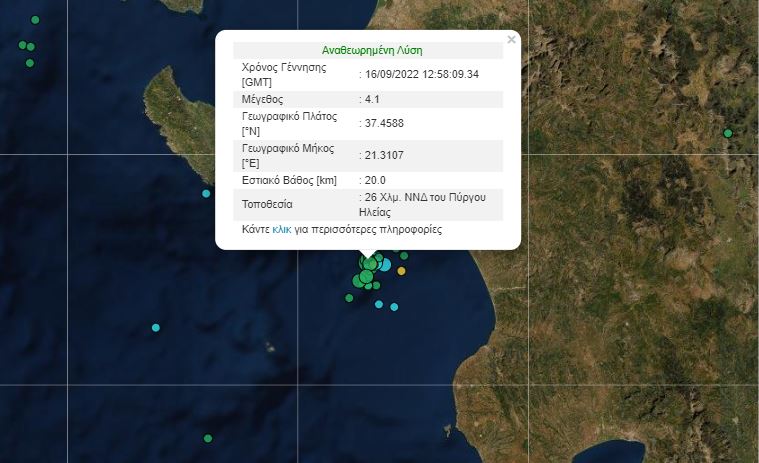759x463 pixels.
Task: Select the green marker at bottom of map
Action: pos(207,438)
